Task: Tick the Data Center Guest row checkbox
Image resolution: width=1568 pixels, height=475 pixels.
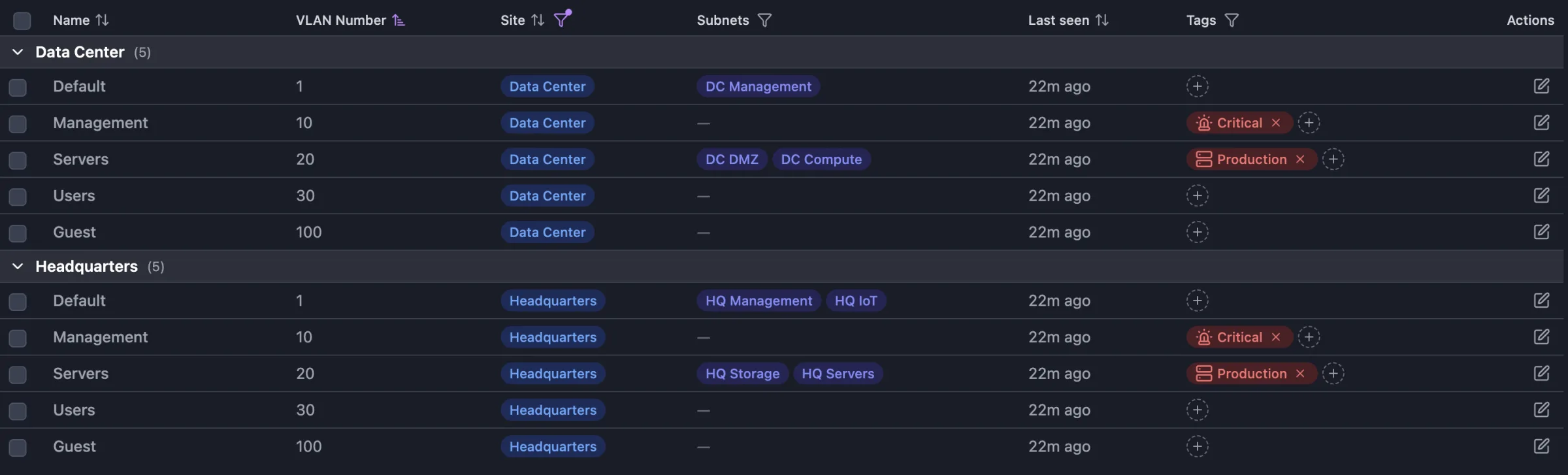Action: click(x=18, y=234)
